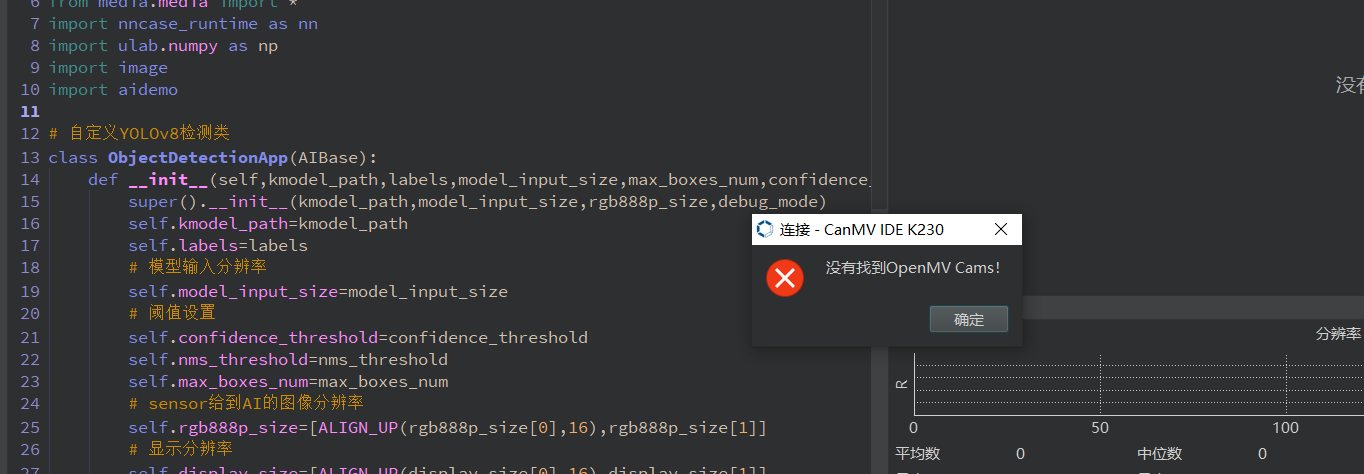
Task: Click the 没有找到OpenMV Cams! message text
Action: (912, 268)
